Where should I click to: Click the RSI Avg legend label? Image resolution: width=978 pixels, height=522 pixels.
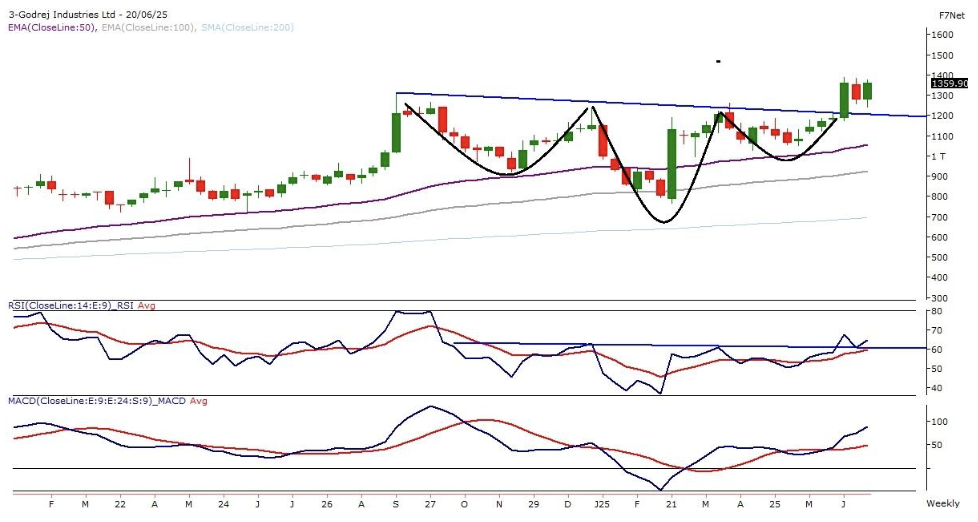pyautogui.click(x=147, y=306)
